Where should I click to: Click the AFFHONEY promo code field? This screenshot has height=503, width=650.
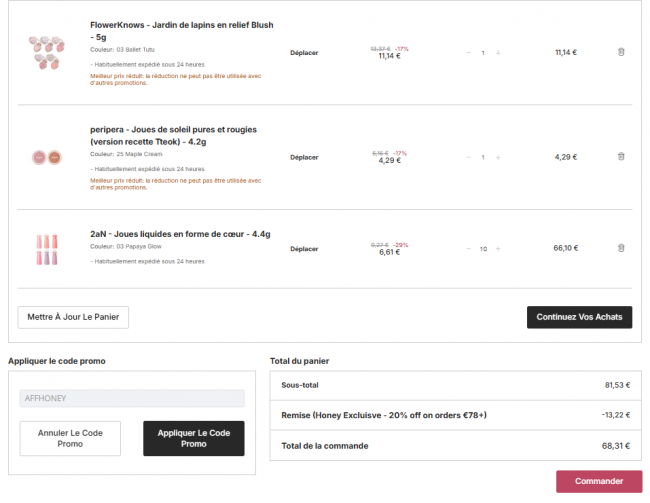pos(132,398)
